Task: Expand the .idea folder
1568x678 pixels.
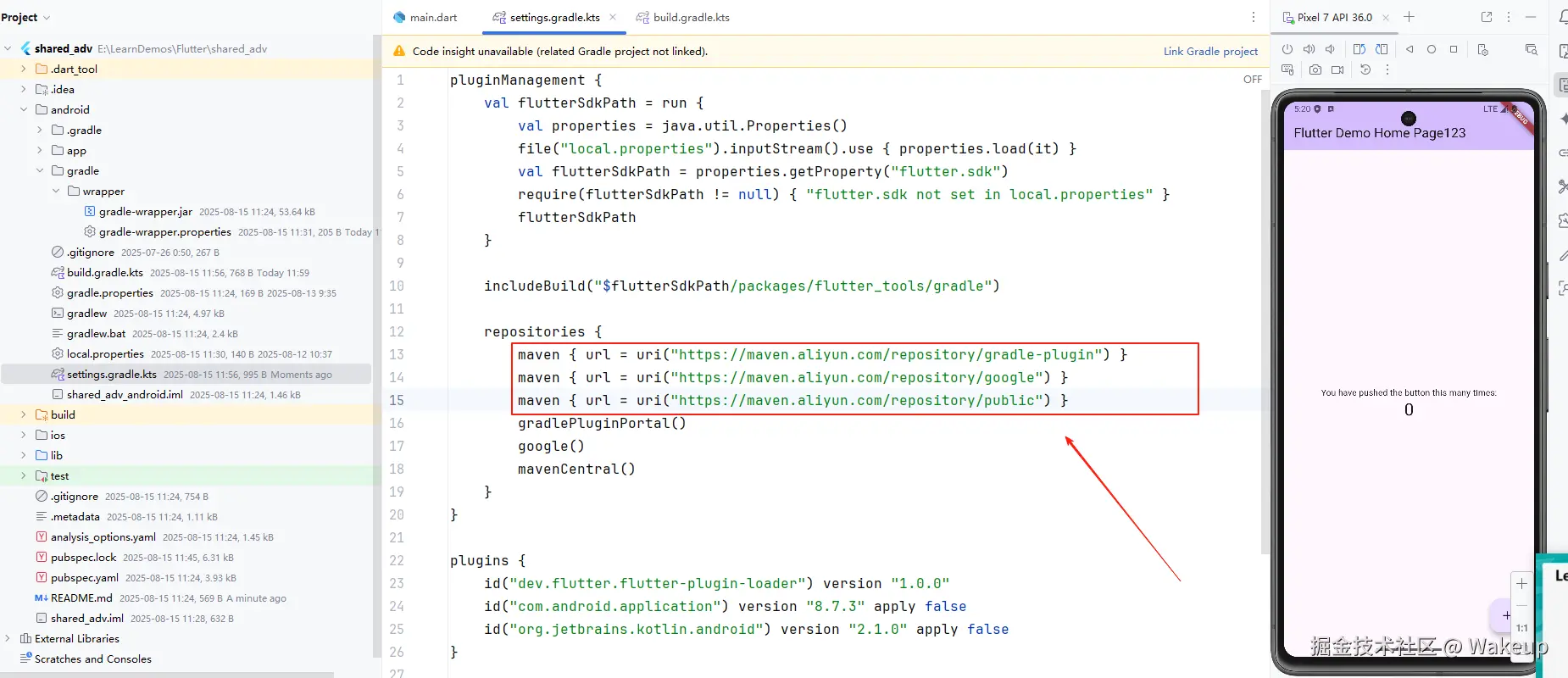Action: (x=24, y=89)
